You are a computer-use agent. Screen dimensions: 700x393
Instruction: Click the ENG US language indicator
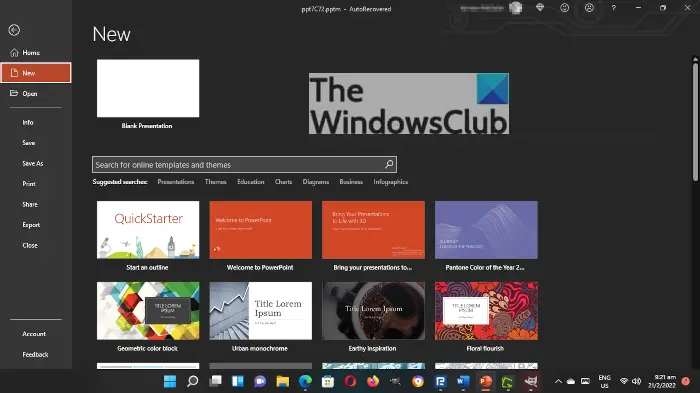click(604, 381)
